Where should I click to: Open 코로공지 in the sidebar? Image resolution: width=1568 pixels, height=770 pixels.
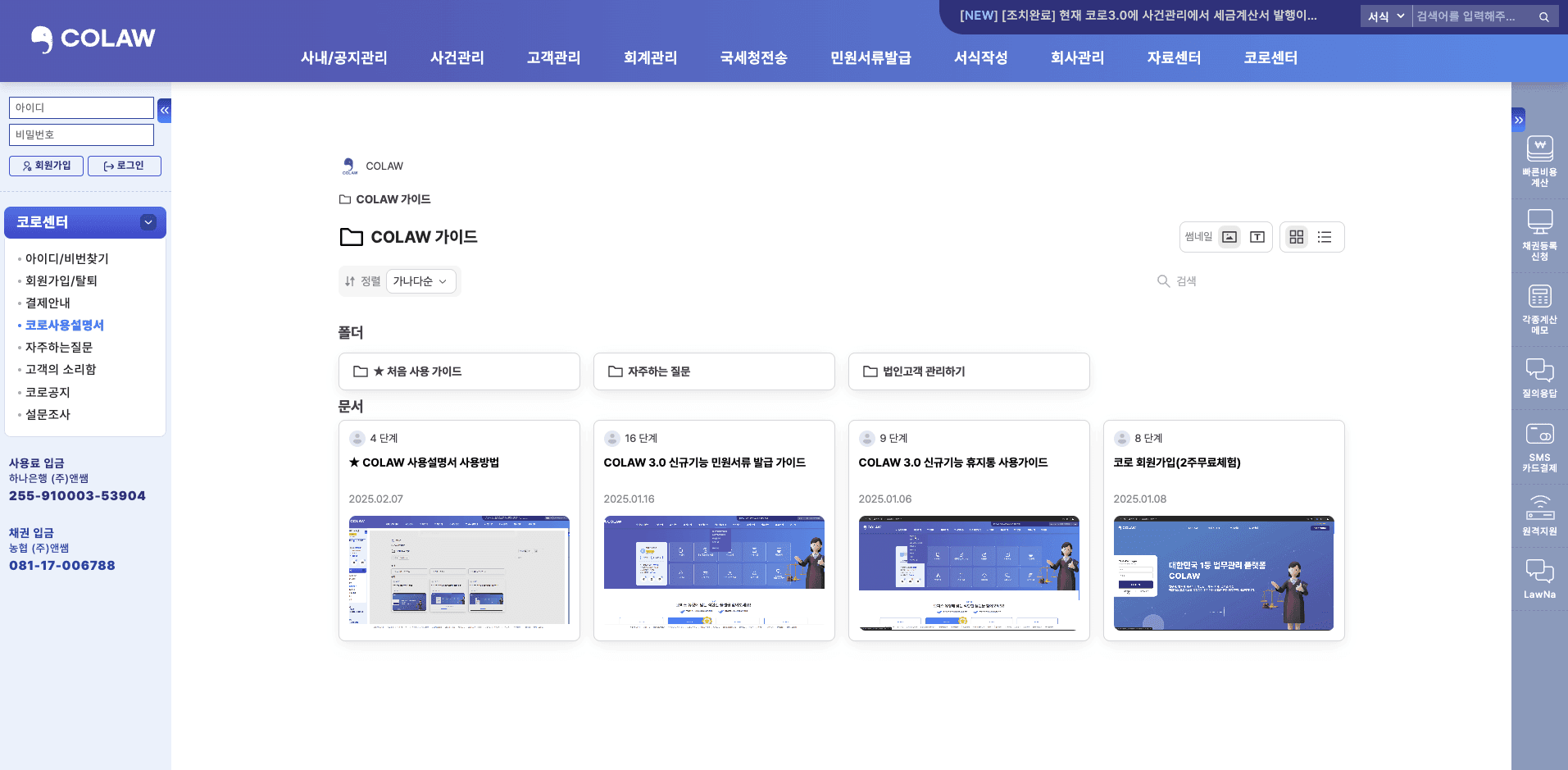(48, 392)
